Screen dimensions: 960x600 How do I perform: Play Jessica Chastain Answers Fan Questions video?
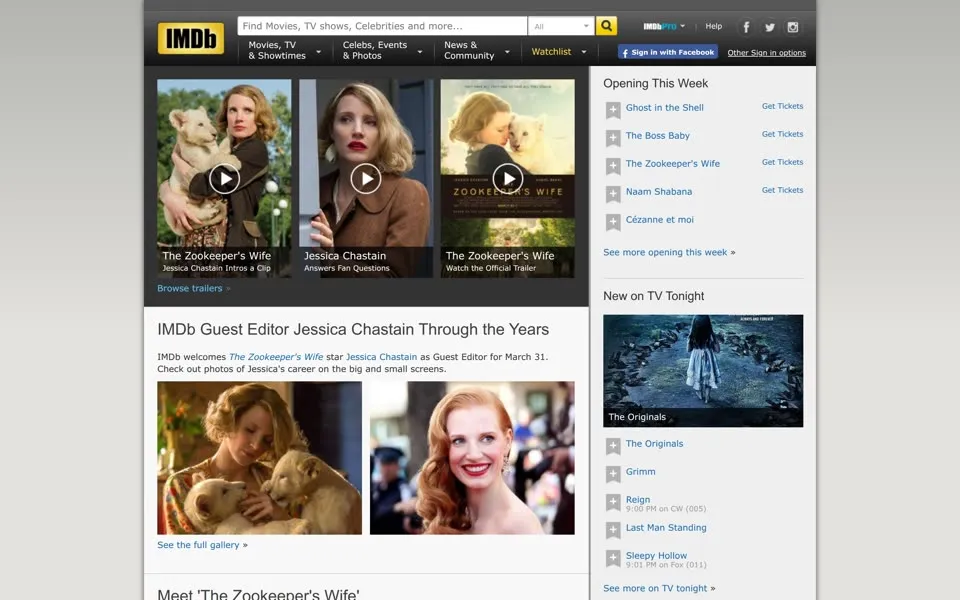[366, 179]
